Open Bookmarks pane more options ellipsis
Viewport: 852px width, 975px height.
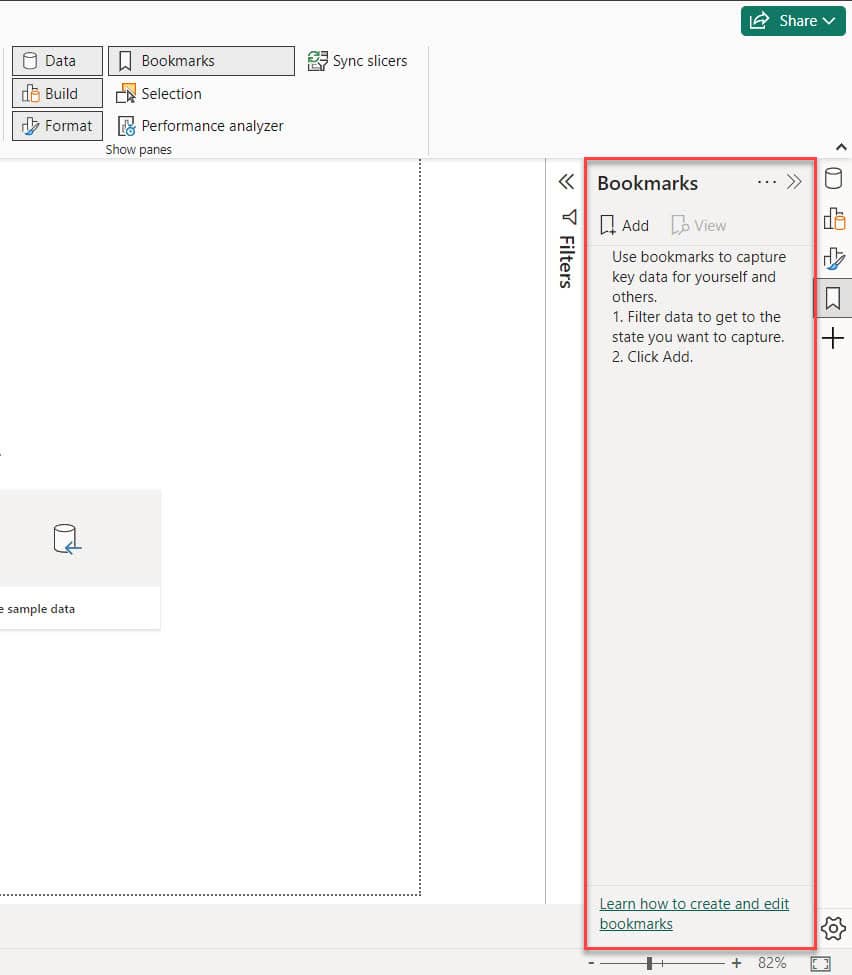(767, 182)
